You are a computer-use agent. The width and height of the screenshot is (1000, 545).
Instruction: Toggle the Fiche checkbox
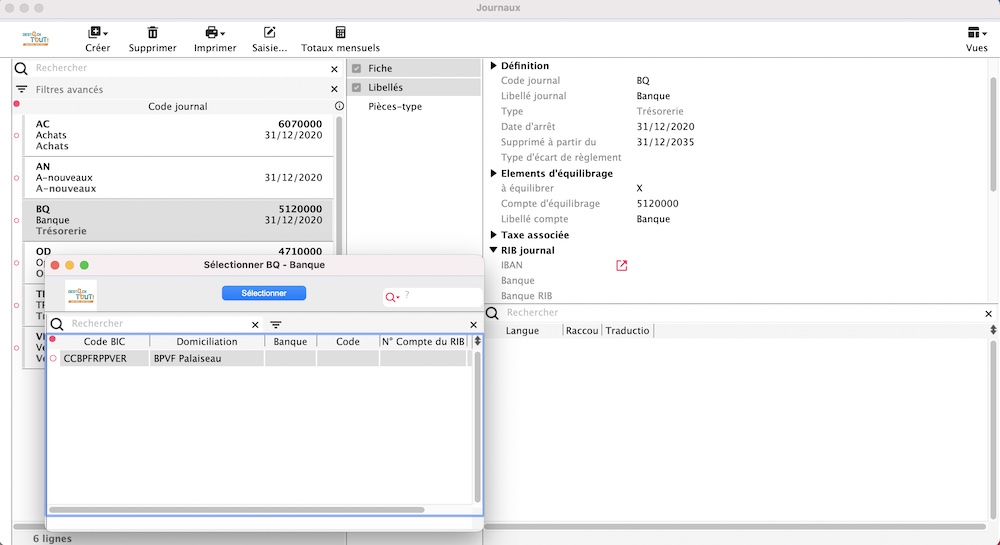[357, 68]
